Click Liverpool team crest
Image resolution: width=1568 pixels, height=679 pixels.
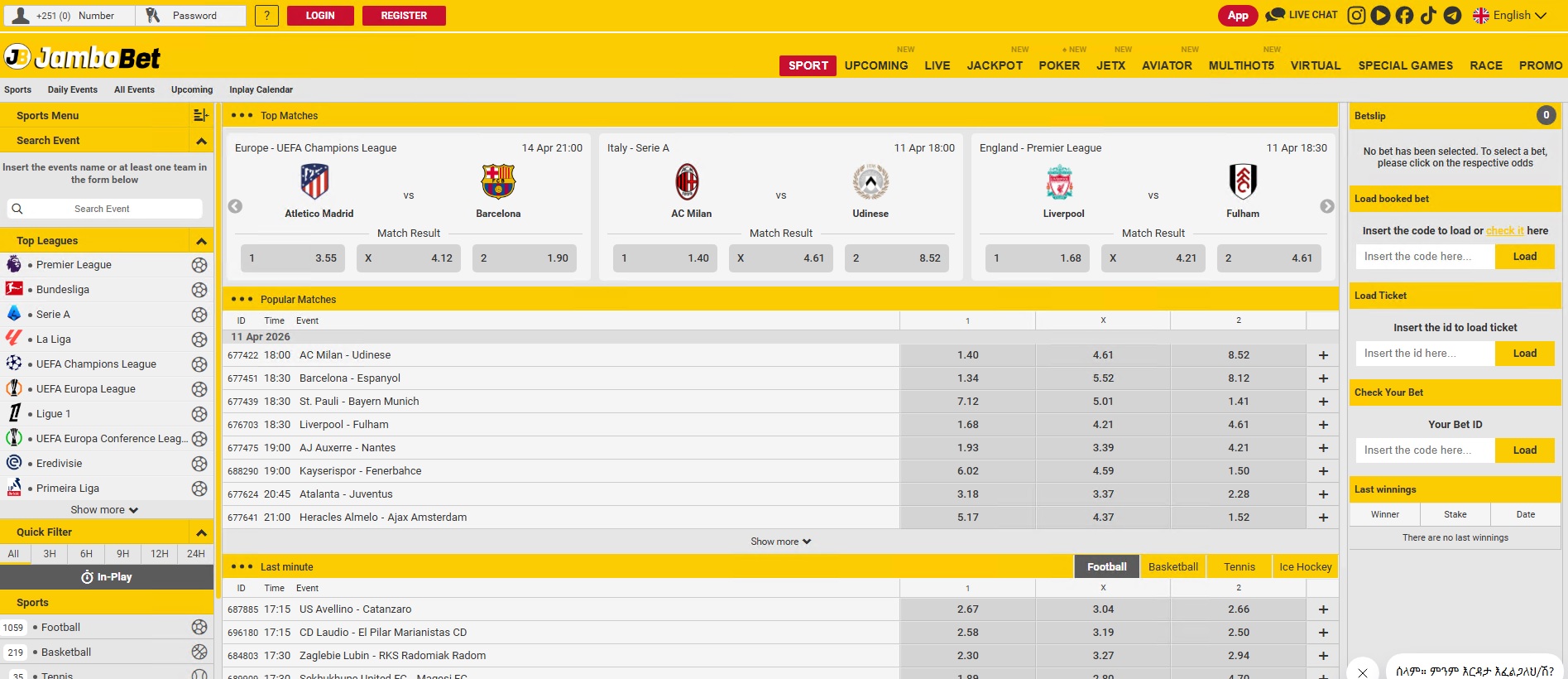1060,181
